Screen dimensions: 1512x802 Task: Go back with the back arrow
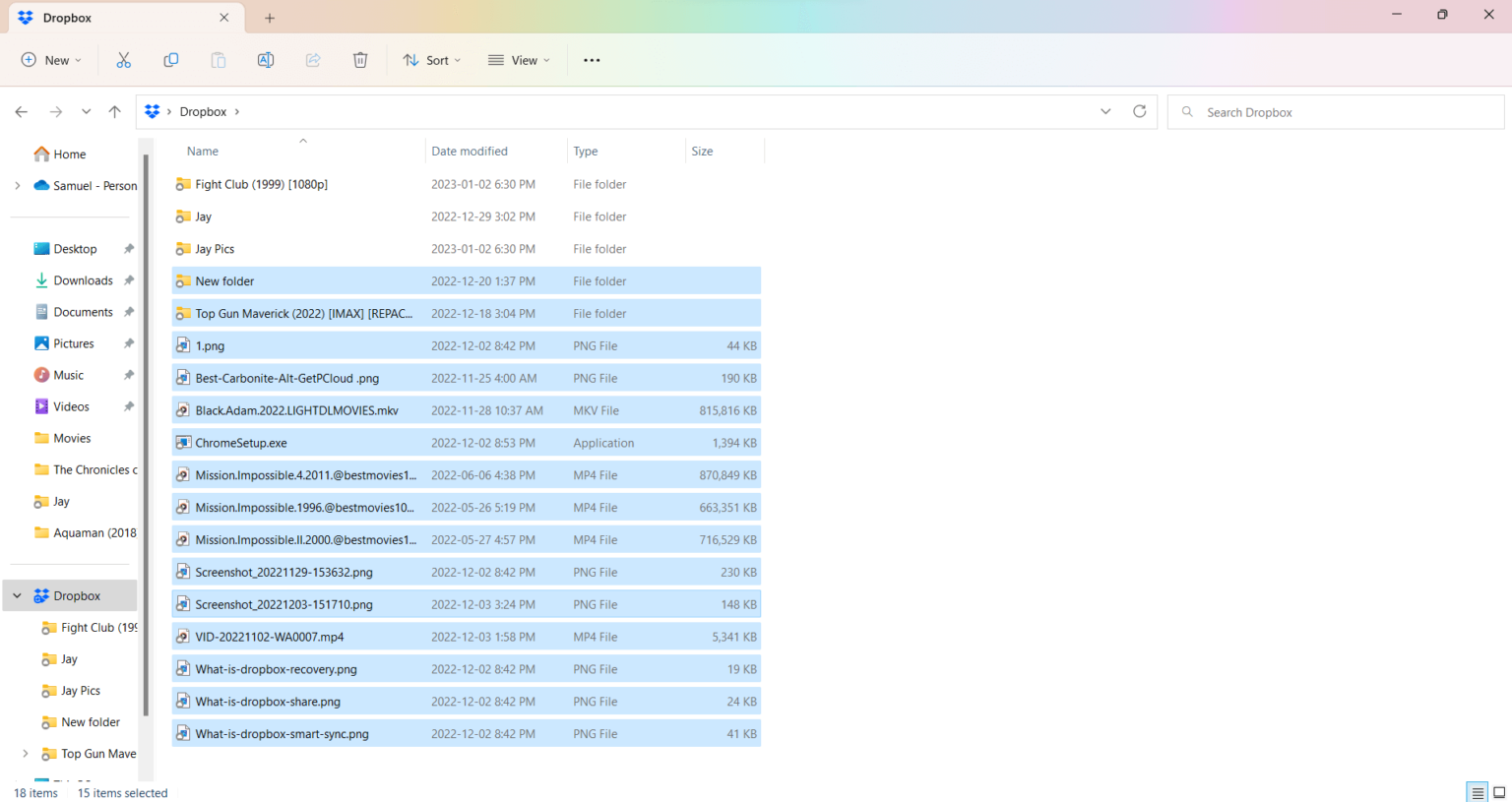[x=21, y=111]
